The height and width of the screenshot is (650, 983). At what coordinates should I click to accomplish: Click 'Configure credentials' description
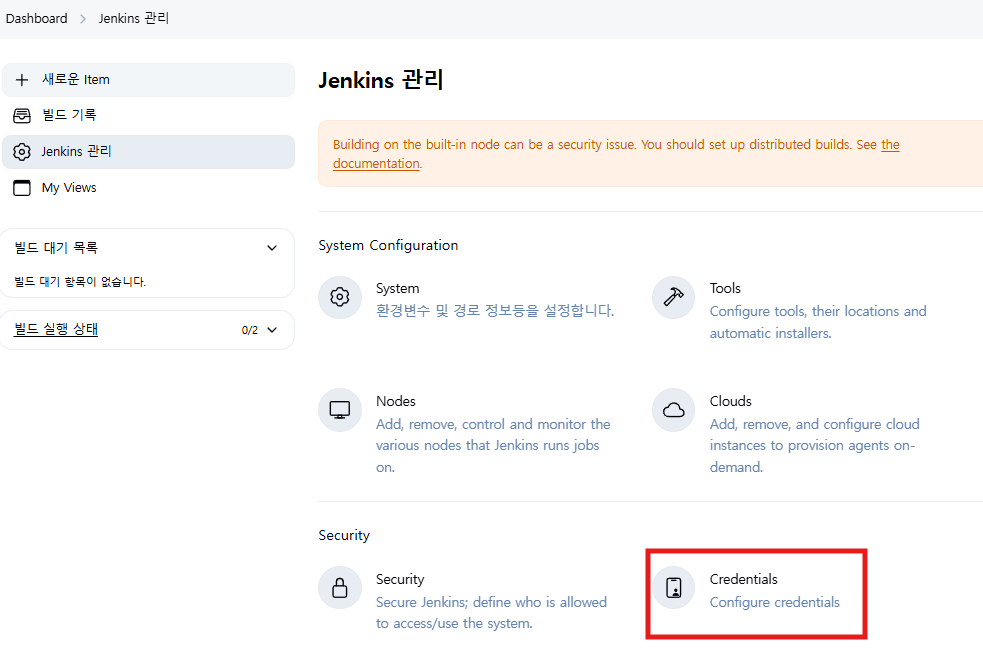tap(774, 602)
